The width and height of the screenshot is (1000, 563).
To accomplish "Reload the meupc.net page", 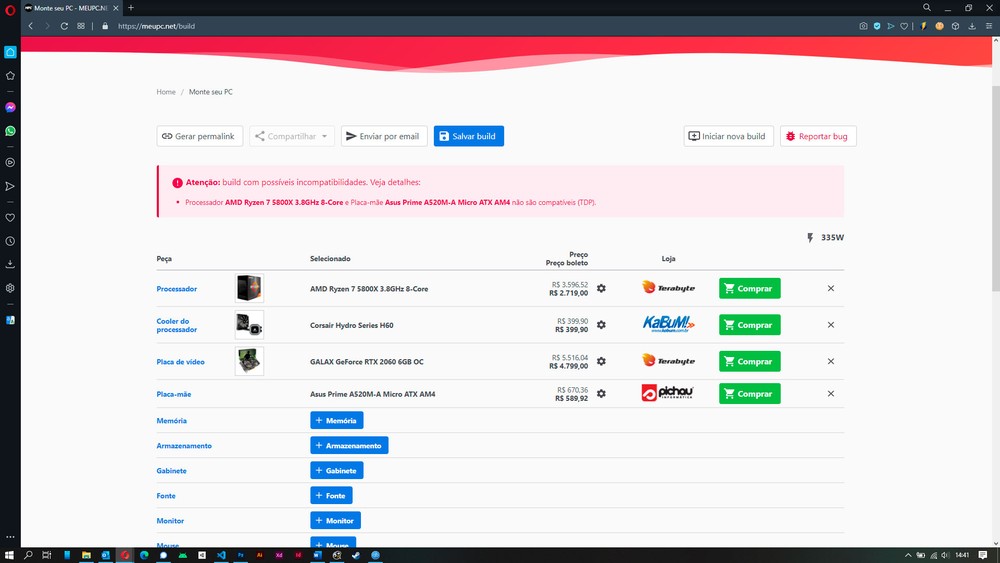I will point(64,26).
